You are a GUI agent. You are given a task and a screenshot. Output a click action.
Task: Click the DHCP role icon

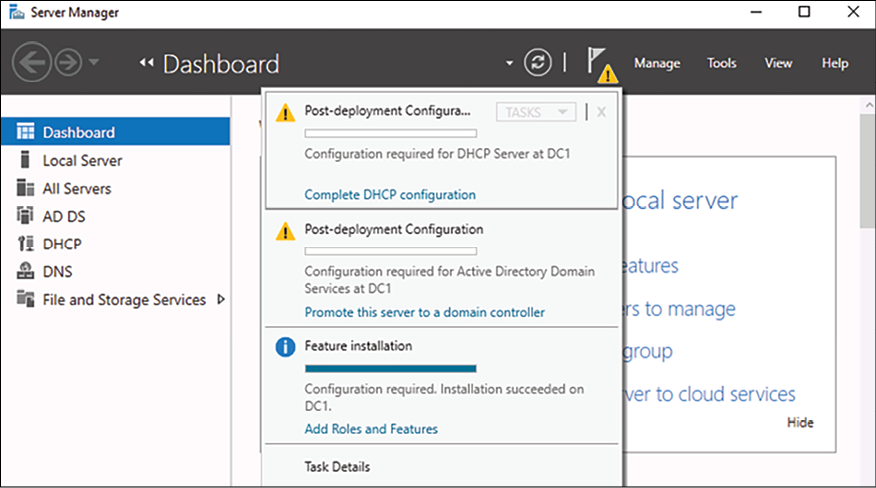coord(26,244)
